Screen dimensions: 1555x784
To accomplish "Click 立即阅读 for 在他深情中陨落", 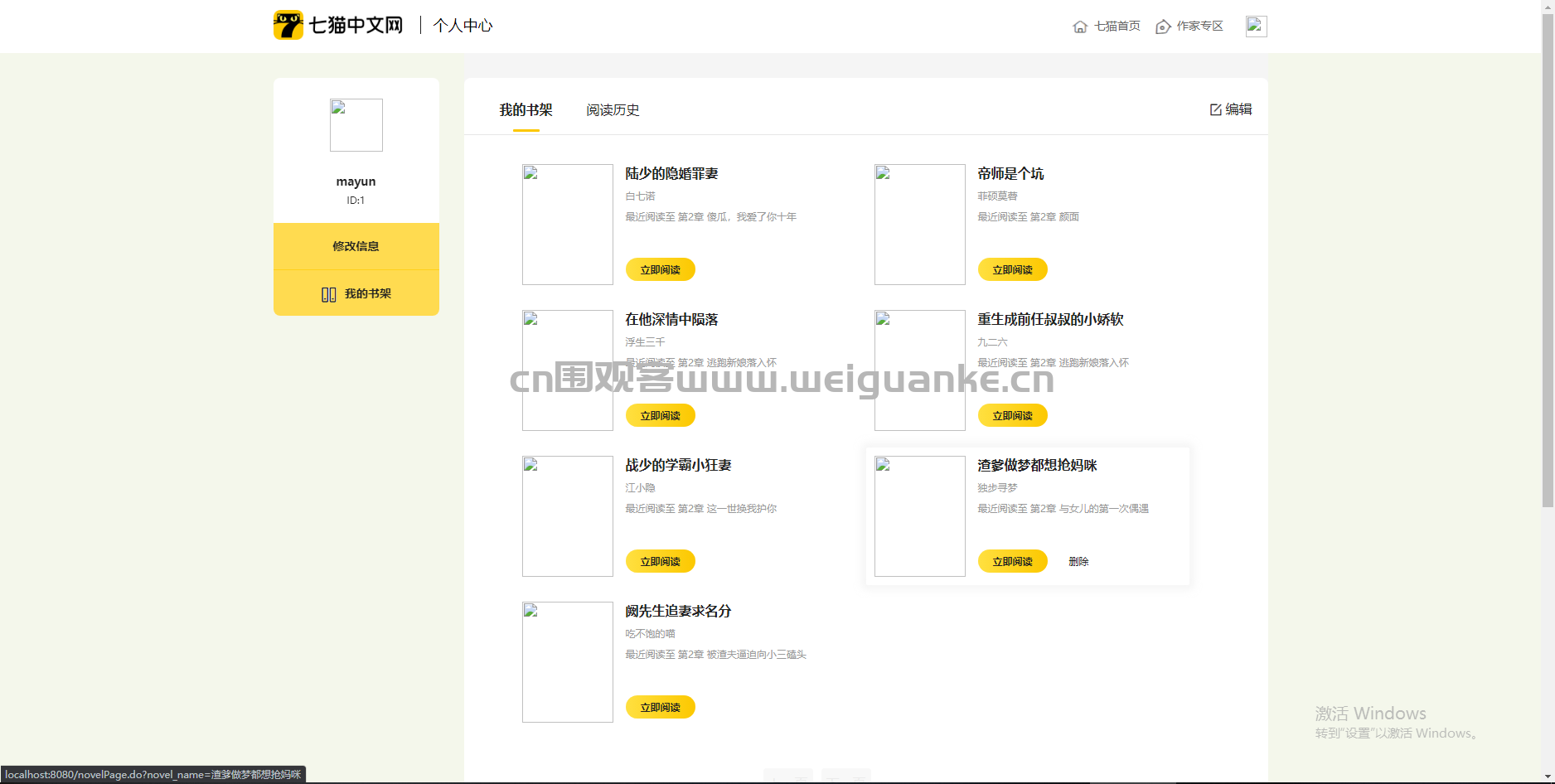I will 661,415.
